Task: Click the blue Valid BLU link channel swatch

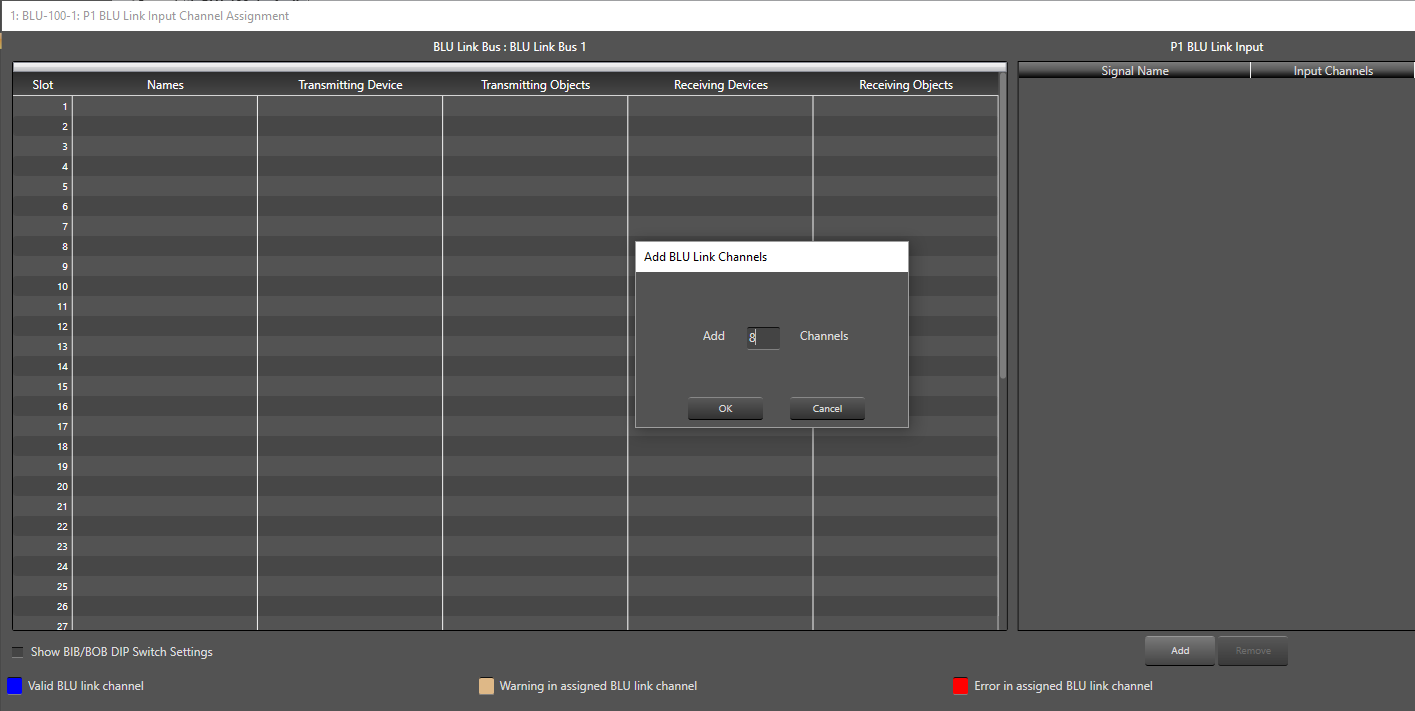Action: point(13,686)
